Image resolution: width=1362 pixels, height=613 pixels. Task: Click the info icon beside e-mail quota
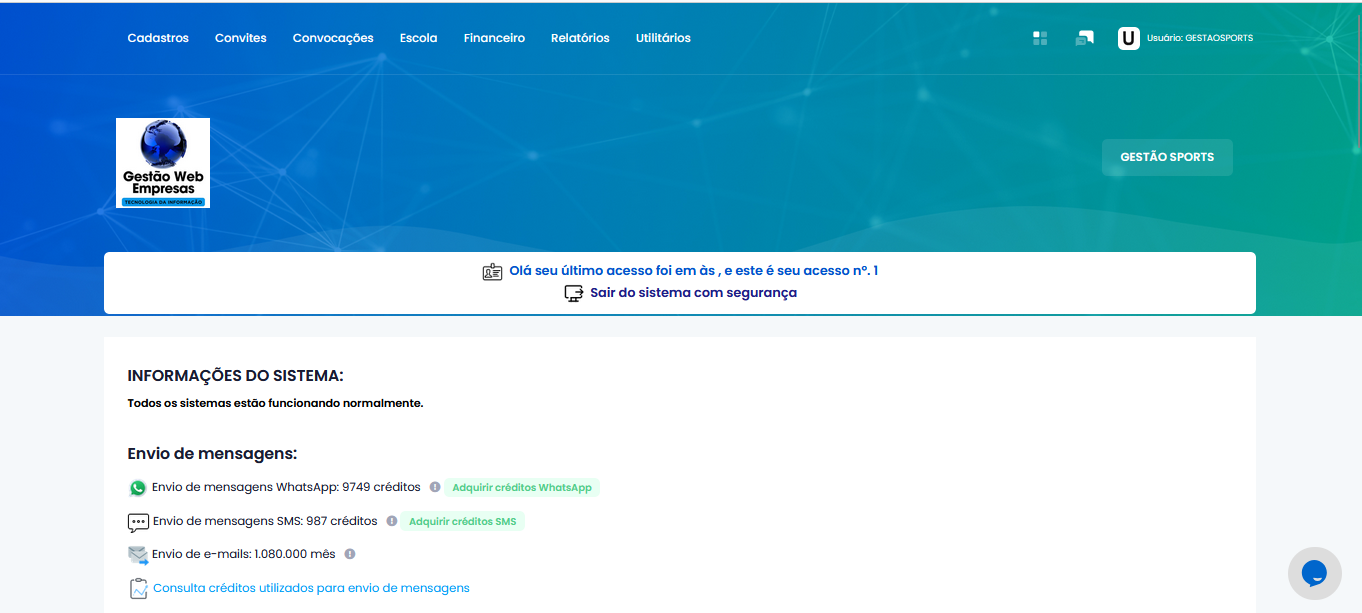click(349, 553)
